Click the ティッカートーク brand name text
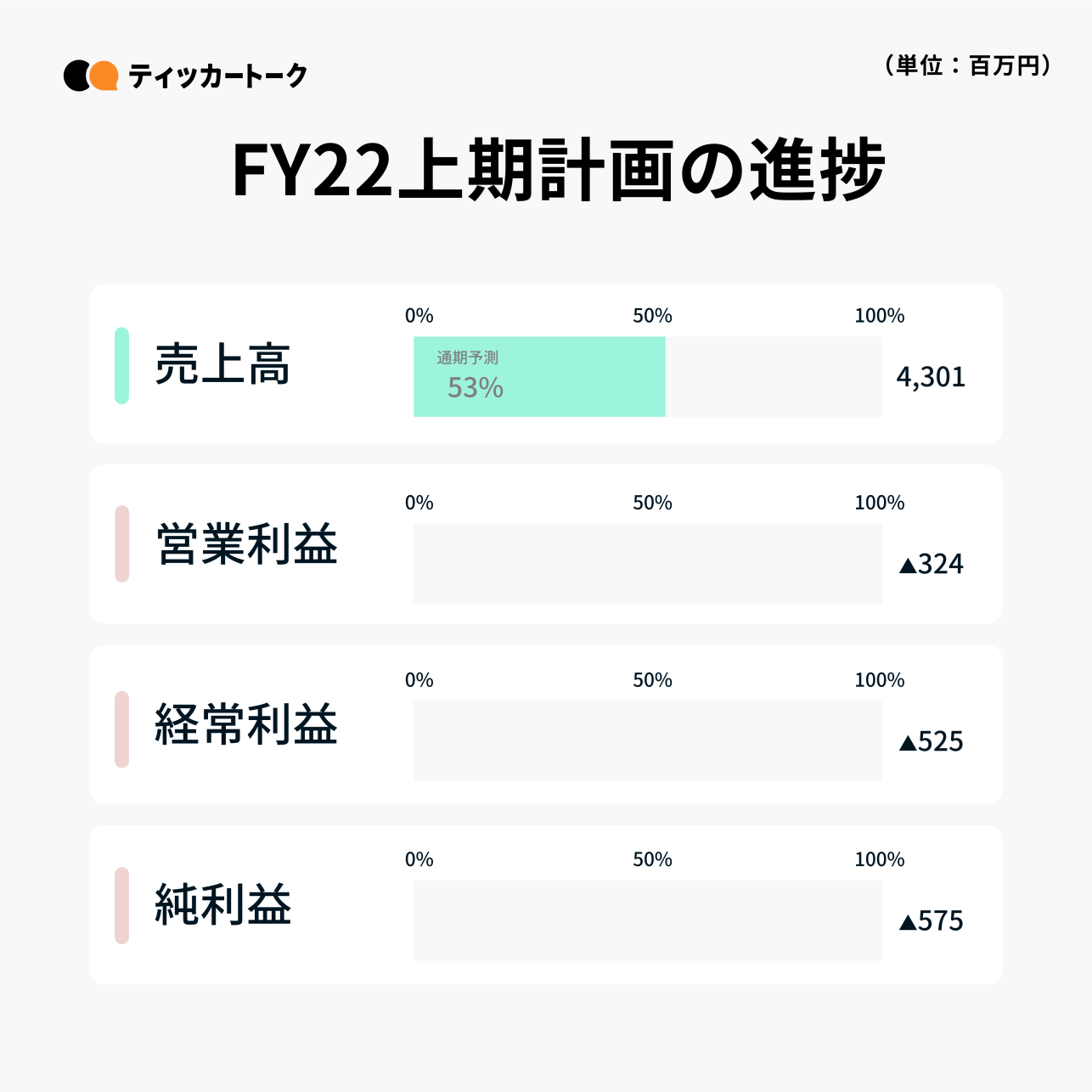The image size is (1092, 1092). [x=217, y=76]
